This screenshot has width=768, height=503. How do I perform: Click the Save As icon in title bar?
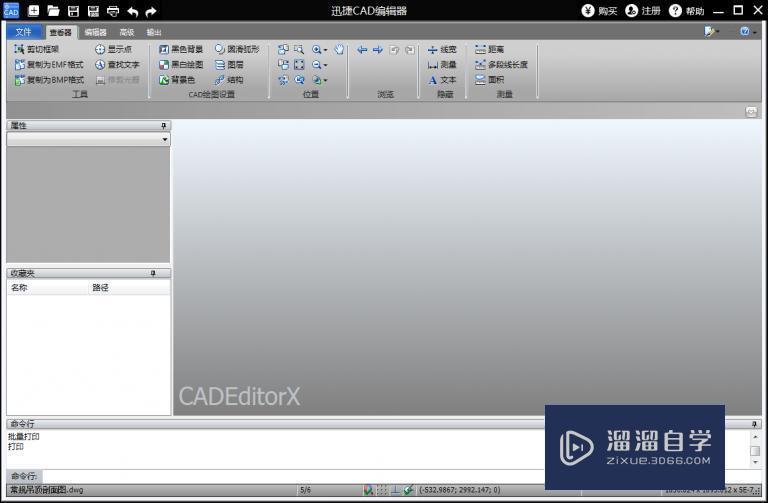click(x=93, y=11)
